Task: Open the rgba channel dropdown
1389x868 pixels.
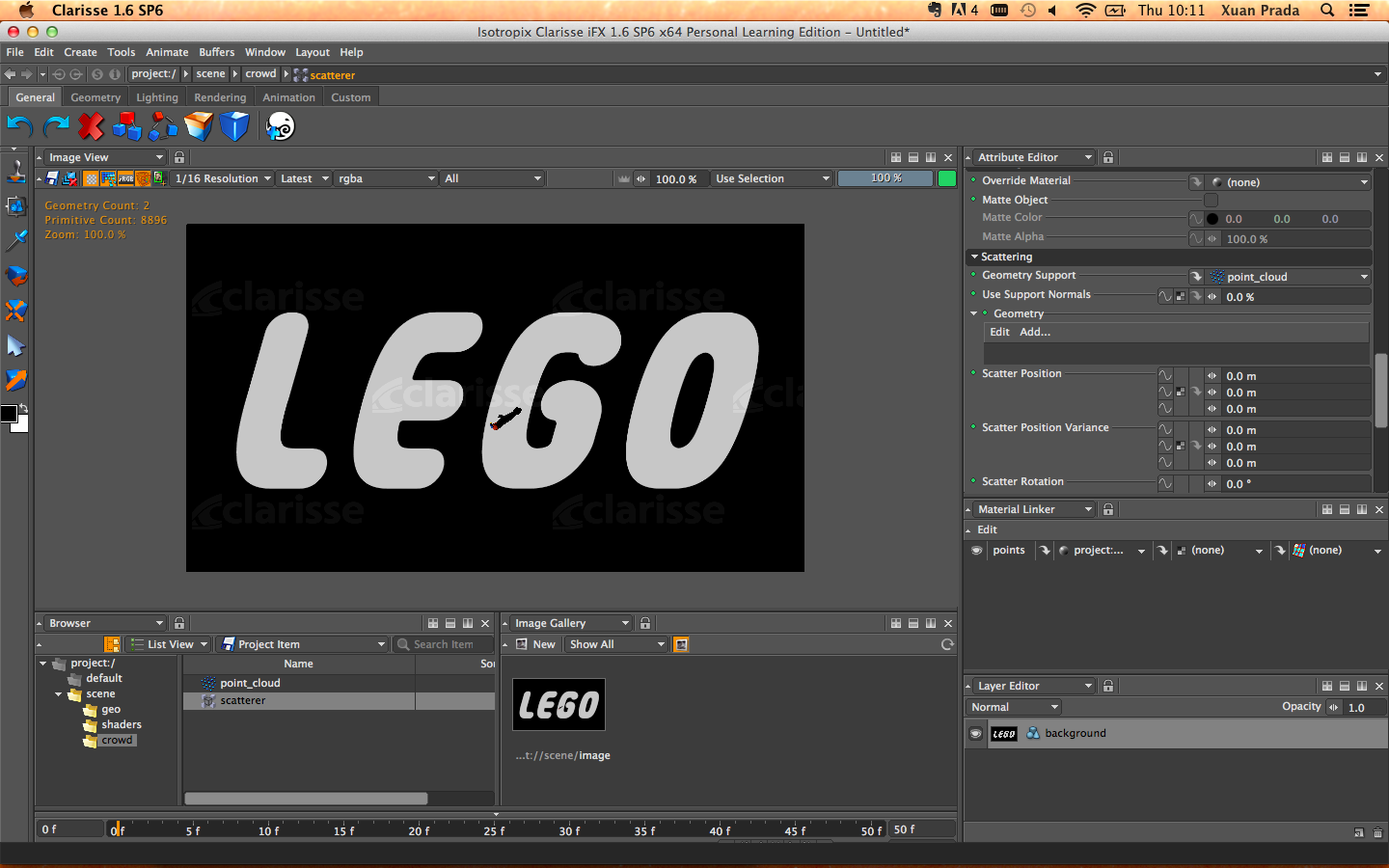Action: 387,178
